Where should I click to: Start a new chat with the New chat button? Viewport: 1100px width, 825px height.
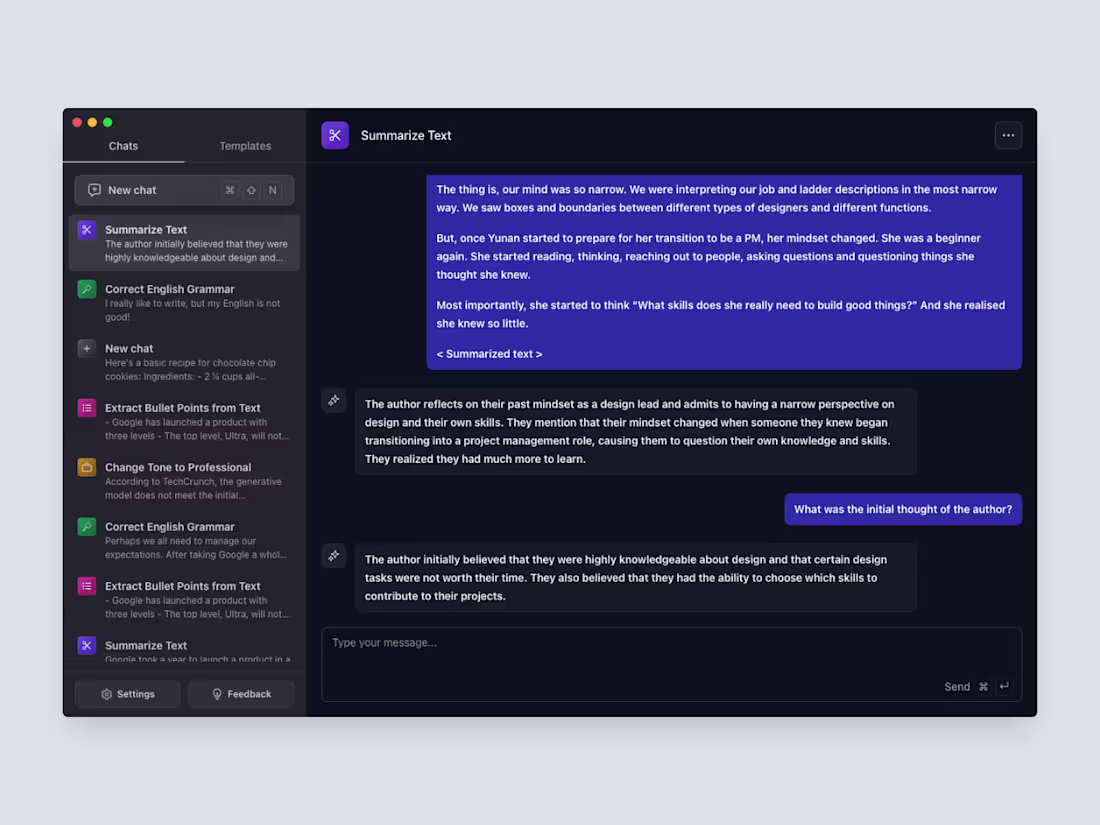click(x=150, y=190)
